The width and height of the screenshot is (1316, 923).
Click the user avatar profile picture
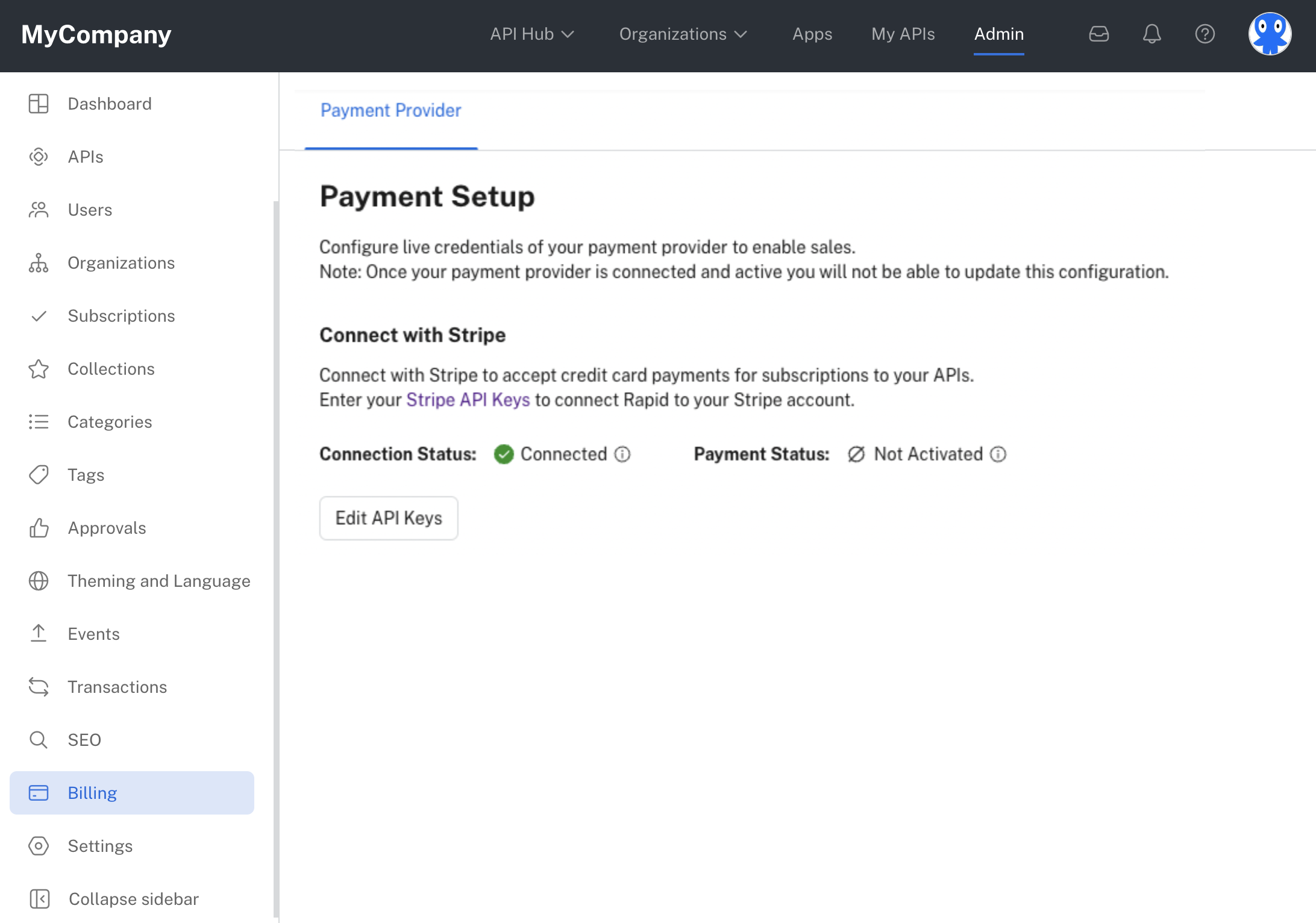click(x=1270, y=34)
